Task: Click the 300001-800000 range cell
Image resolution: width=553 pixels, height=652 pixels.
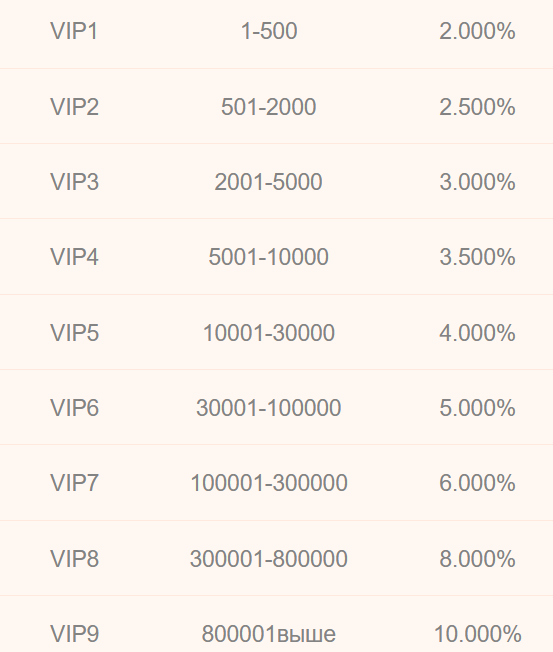Action: pos(269,558)
